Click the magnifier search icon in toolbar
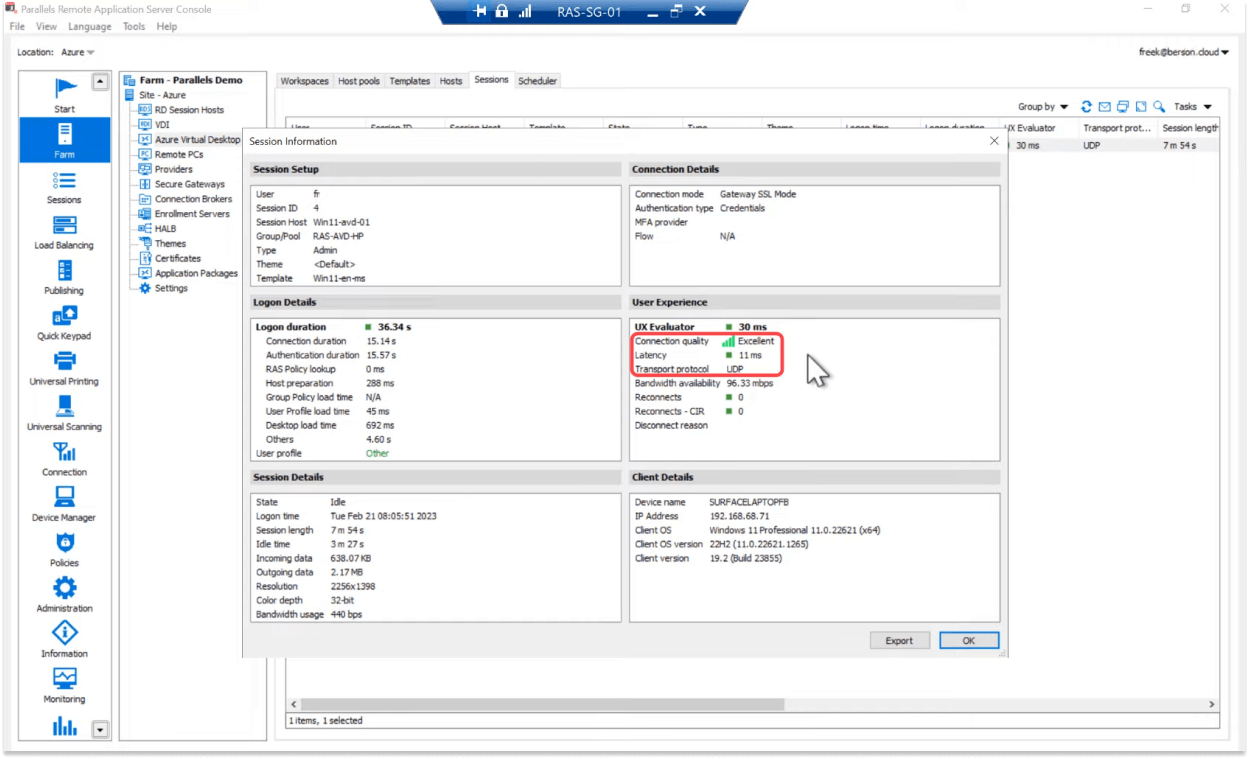The width and height of the screenshot is (1249, 759). (x=1158, y=107)
